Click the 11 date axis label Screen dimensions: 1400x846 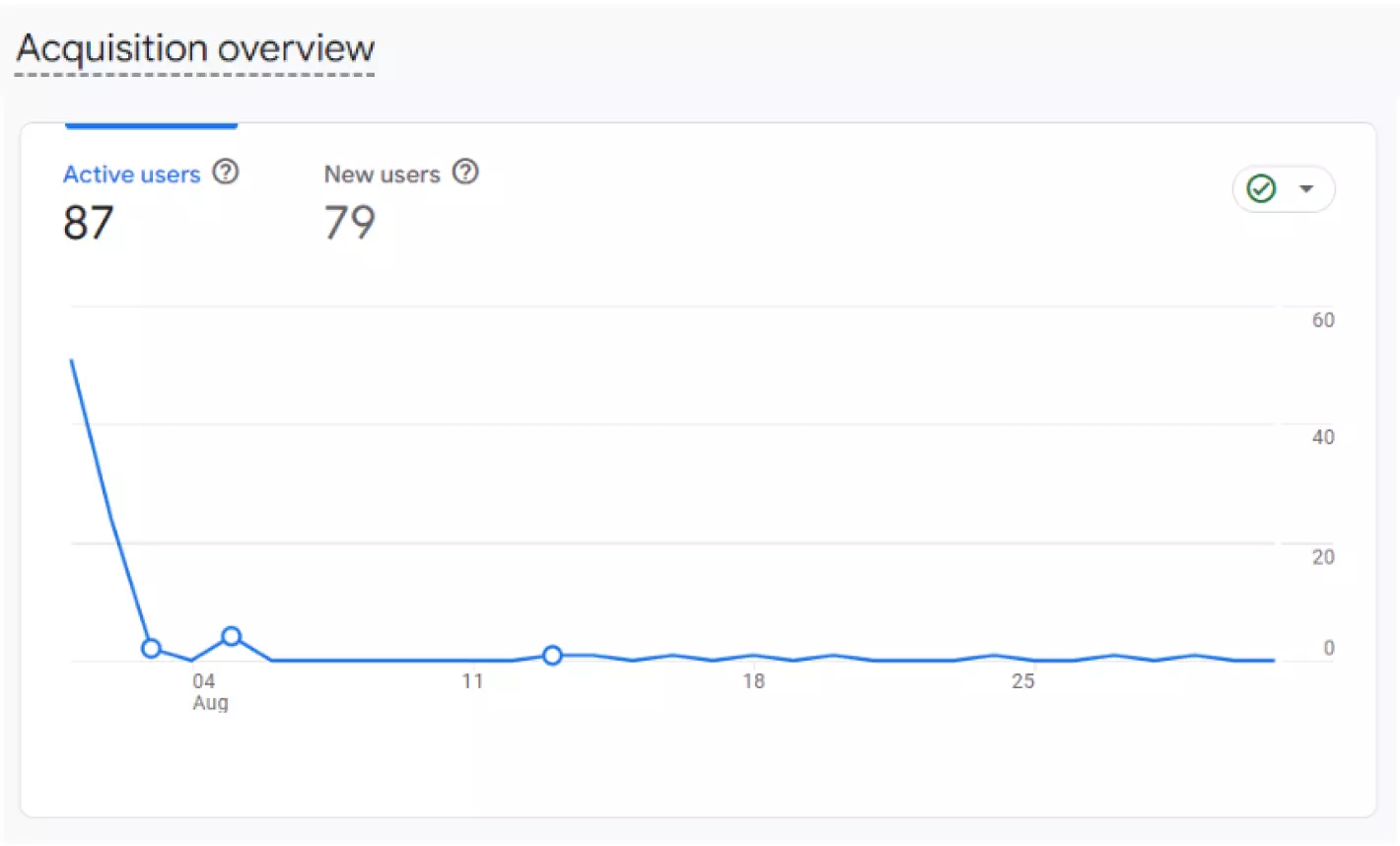click(x=472, y=680)
